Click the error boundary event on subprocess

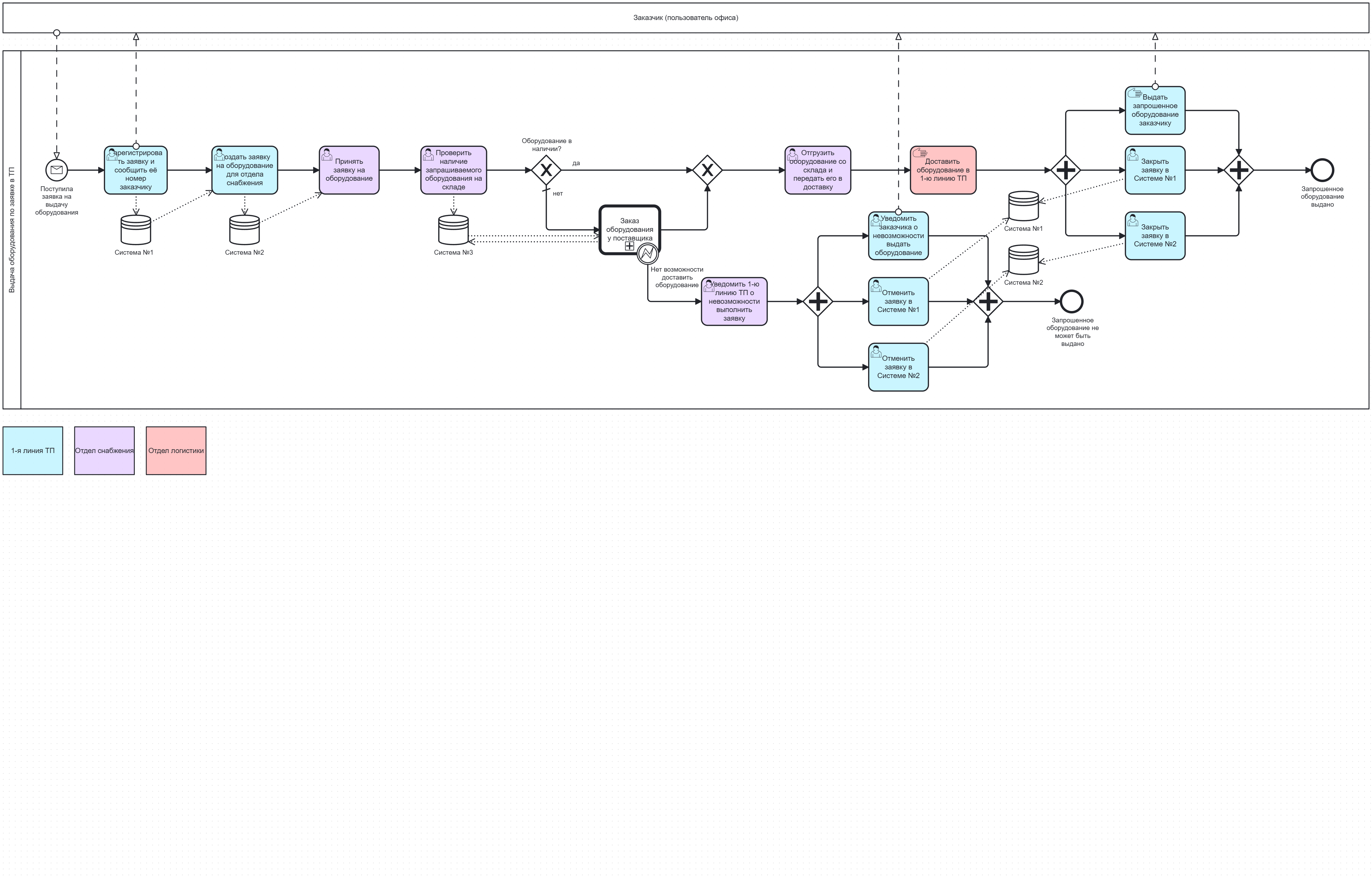tap(647, 253)
